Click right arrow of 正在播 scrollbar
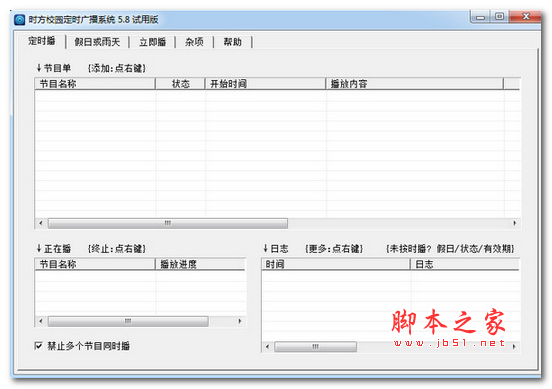Image resolution: width=552 pixels, height=389 pixels. 240,321
